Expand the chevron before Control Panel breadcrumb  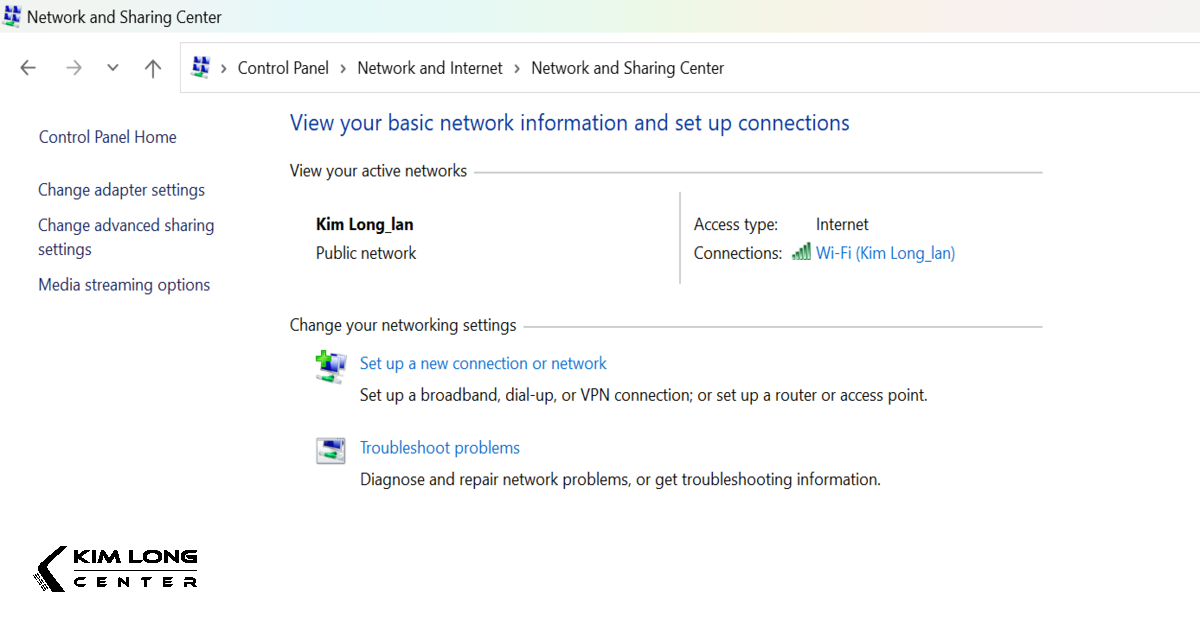[224, 68]
